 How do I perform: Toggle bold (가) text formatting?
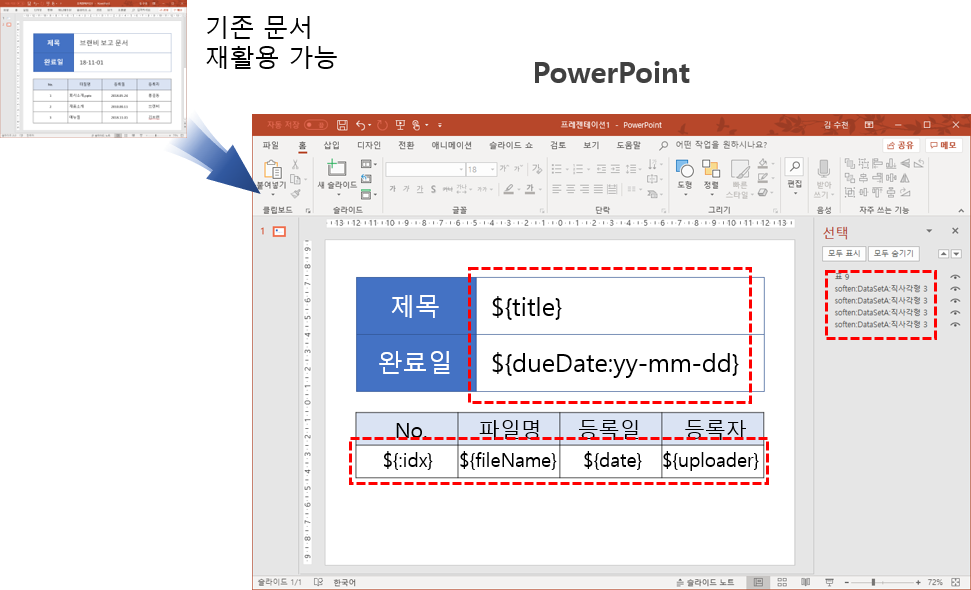(x=392, y=189)
